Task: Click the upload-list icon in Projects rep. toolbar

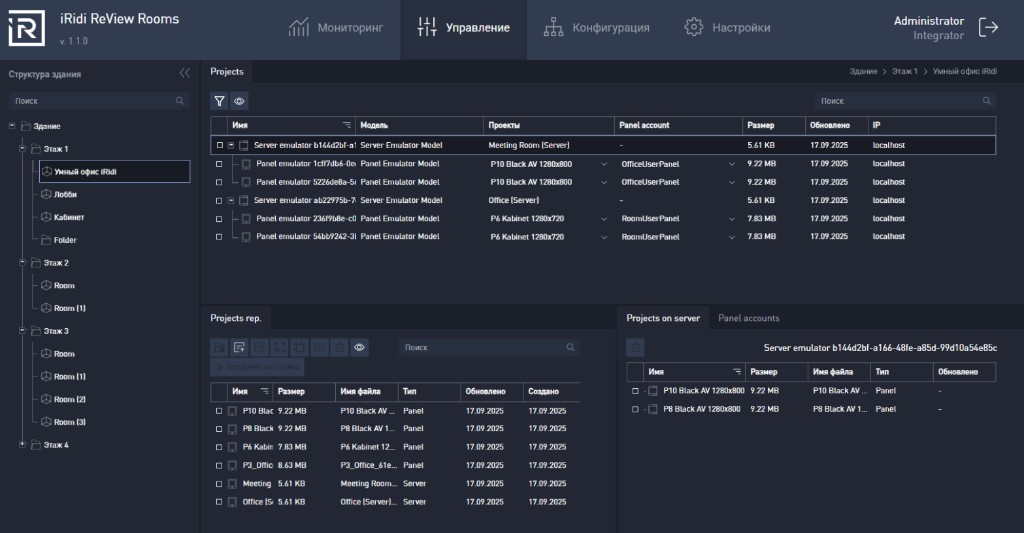Action: [239, 347]
